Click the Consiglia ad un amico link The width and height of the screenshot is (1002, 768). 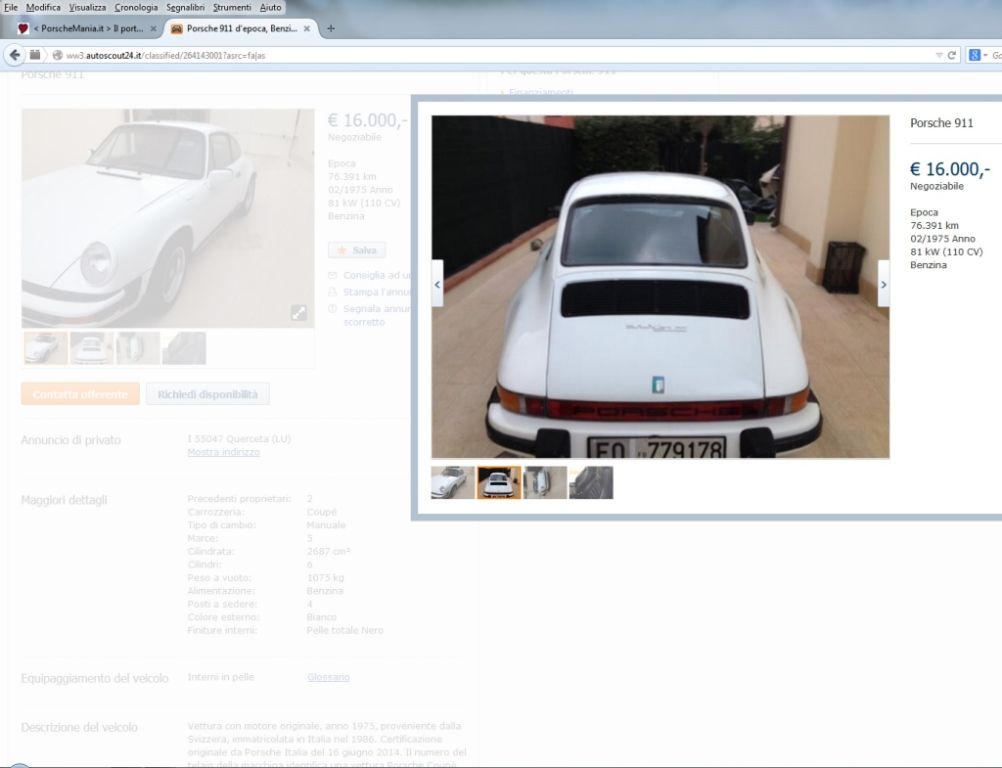[x=377, y=275]
